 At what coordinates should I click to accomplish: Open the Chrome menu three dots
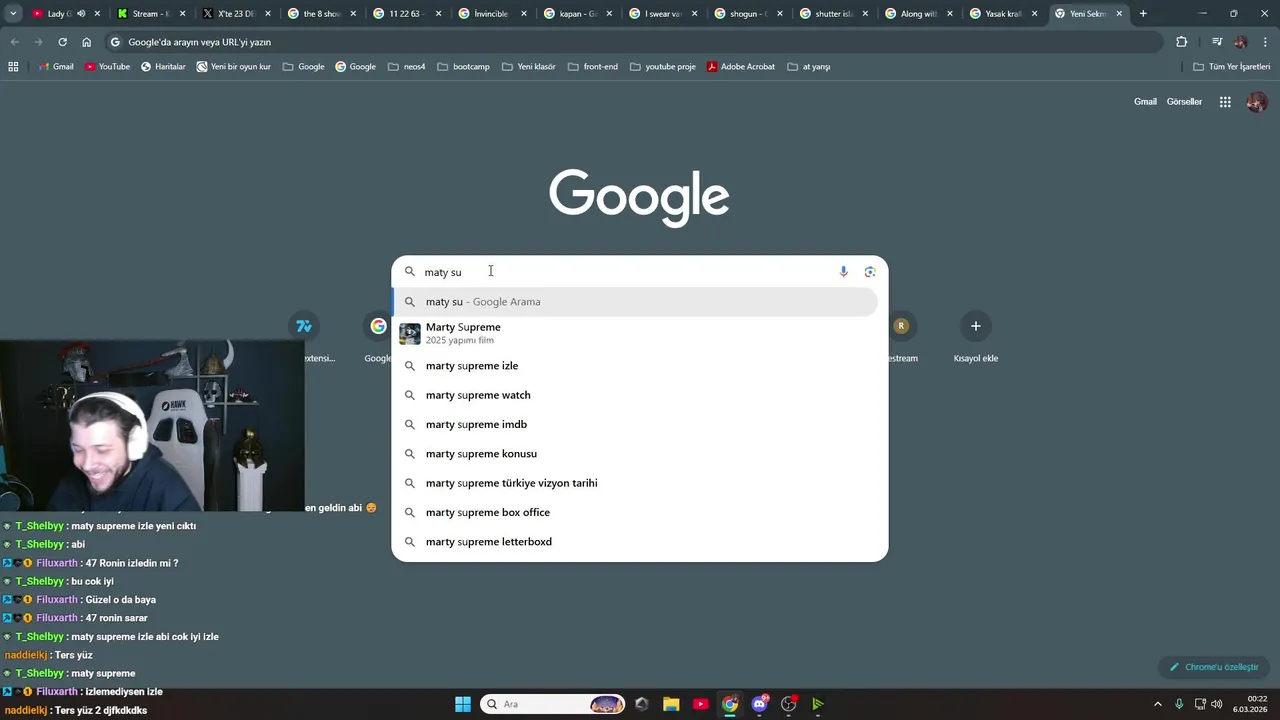coord(1263,42)
